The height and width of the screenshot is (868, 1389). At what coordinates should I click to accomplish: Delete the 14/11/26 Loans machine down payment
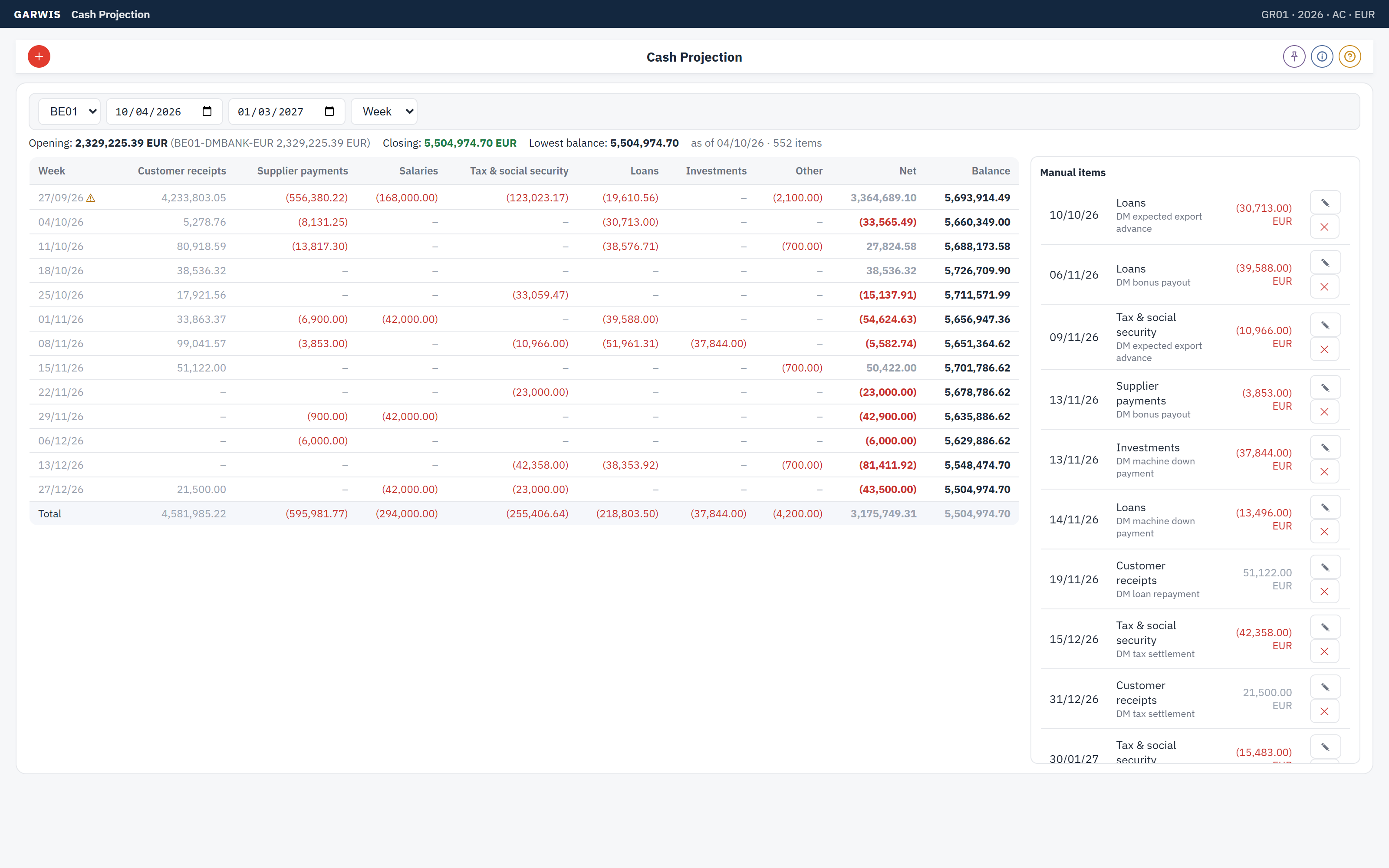tap(1325, 532)
